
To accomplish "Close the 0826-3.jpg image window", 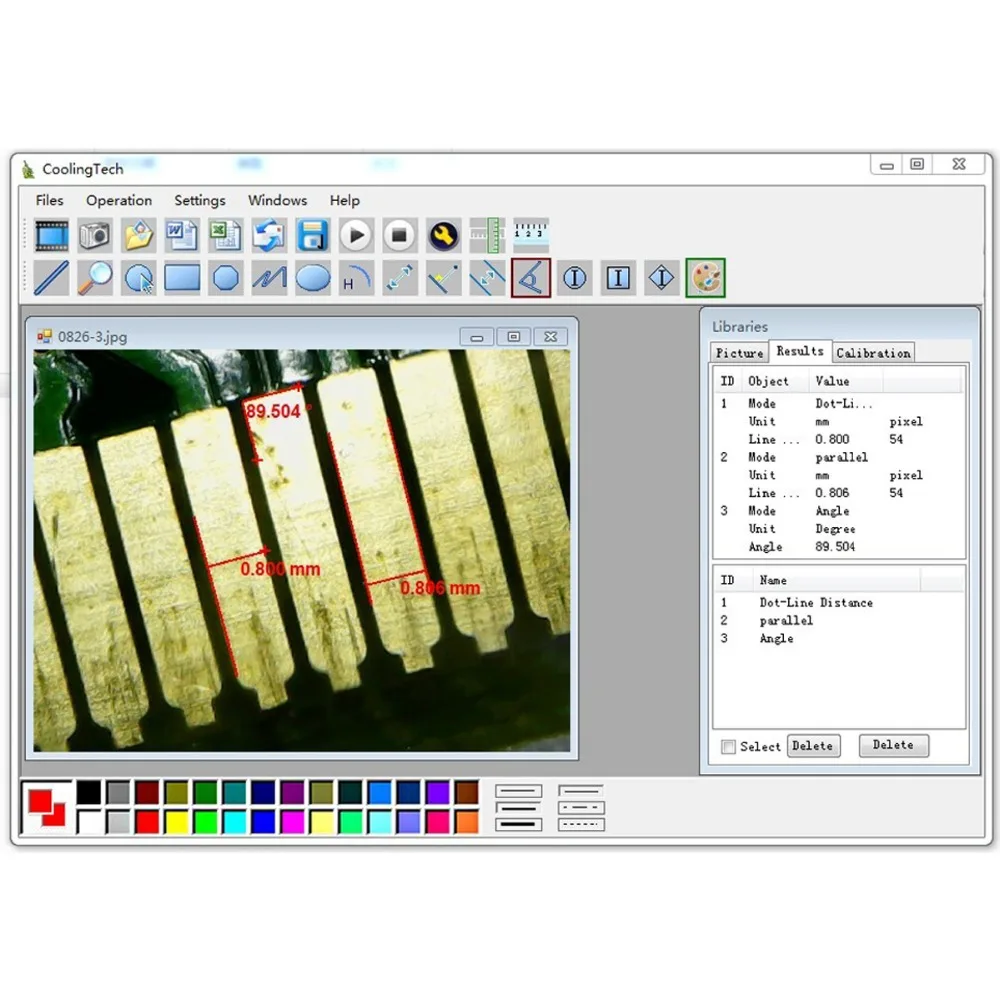I will pyautogui.click(x=550, y=337).
